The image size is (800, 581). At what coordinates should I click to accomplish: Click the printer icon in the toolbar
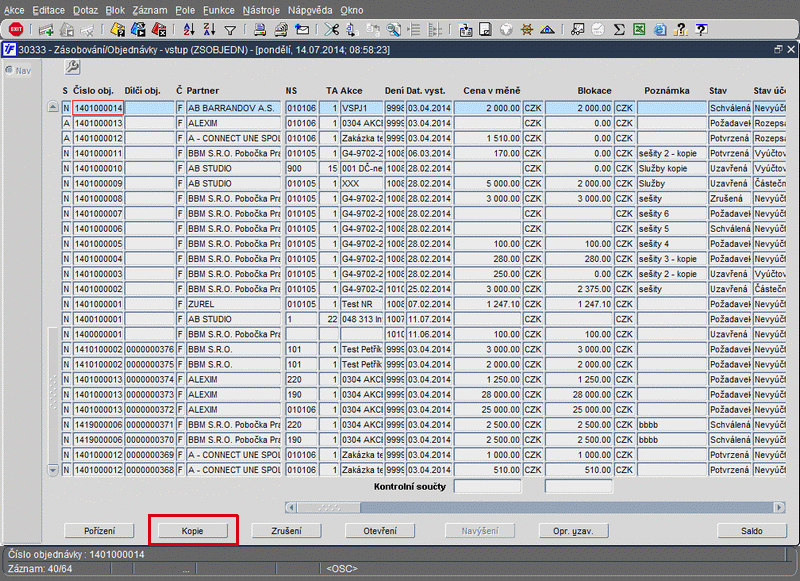260,30
